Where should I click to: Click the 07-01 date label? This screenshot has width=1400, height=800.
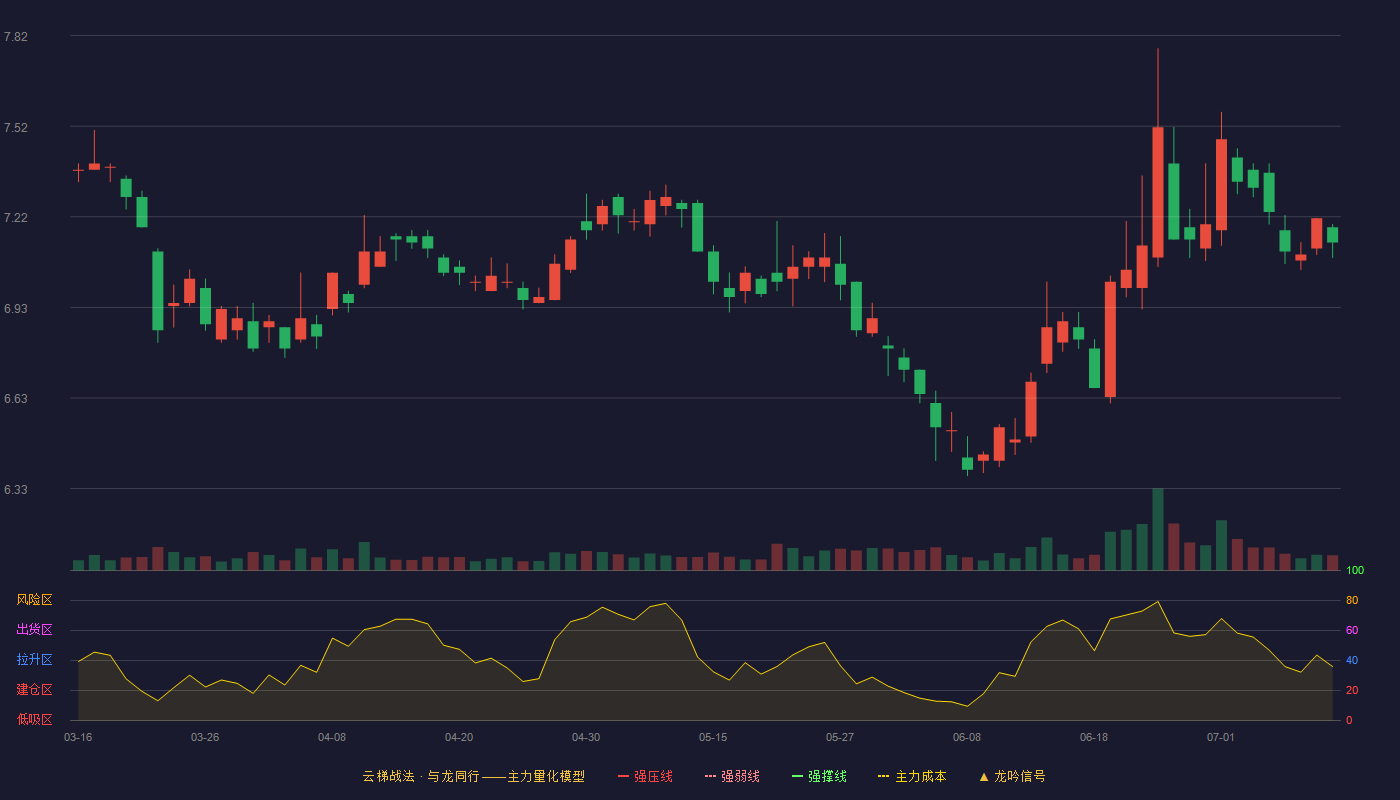point(1221,737)
